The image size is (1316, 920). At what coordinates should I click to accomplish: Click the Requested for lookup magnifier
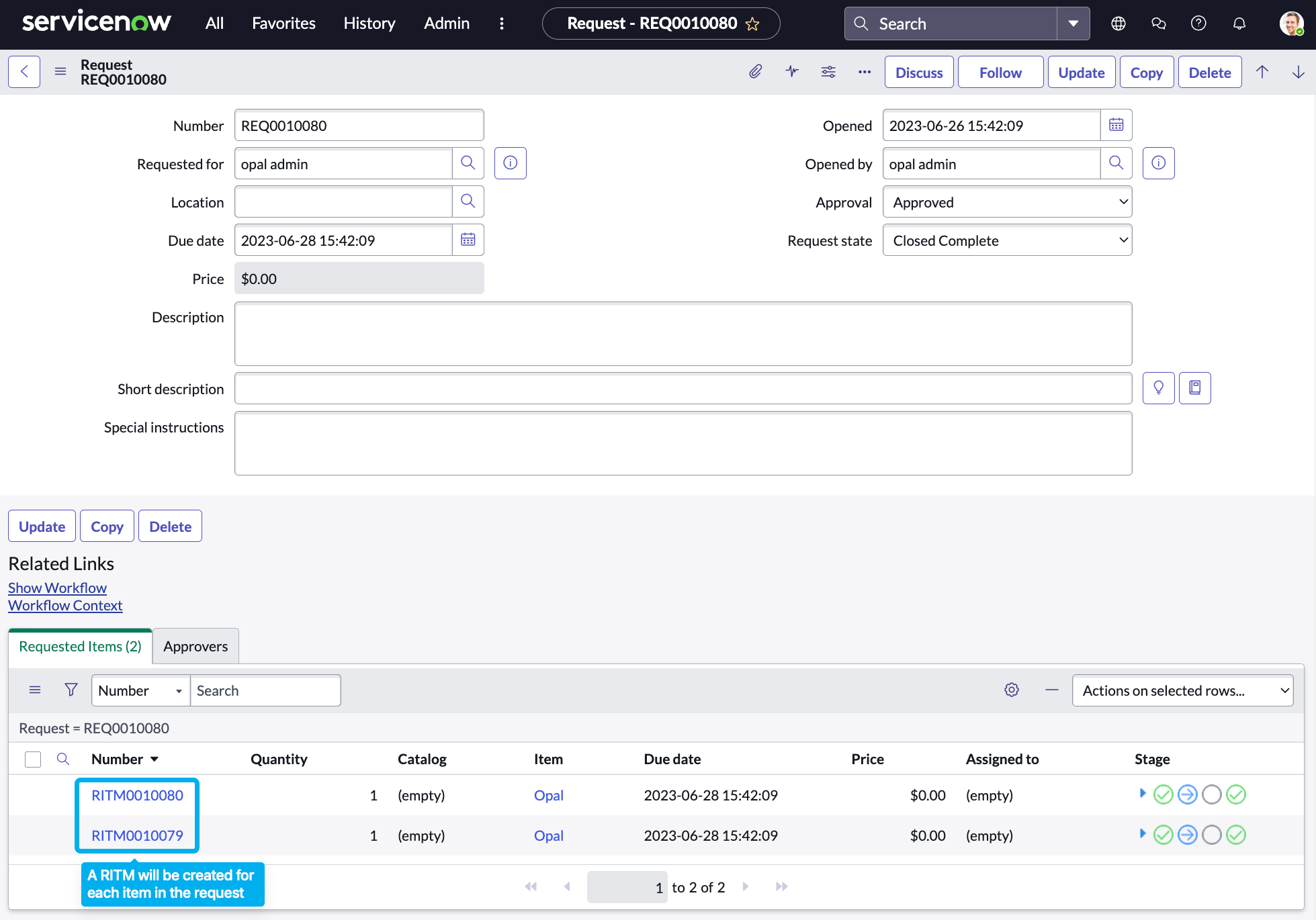tap(468, 163)
